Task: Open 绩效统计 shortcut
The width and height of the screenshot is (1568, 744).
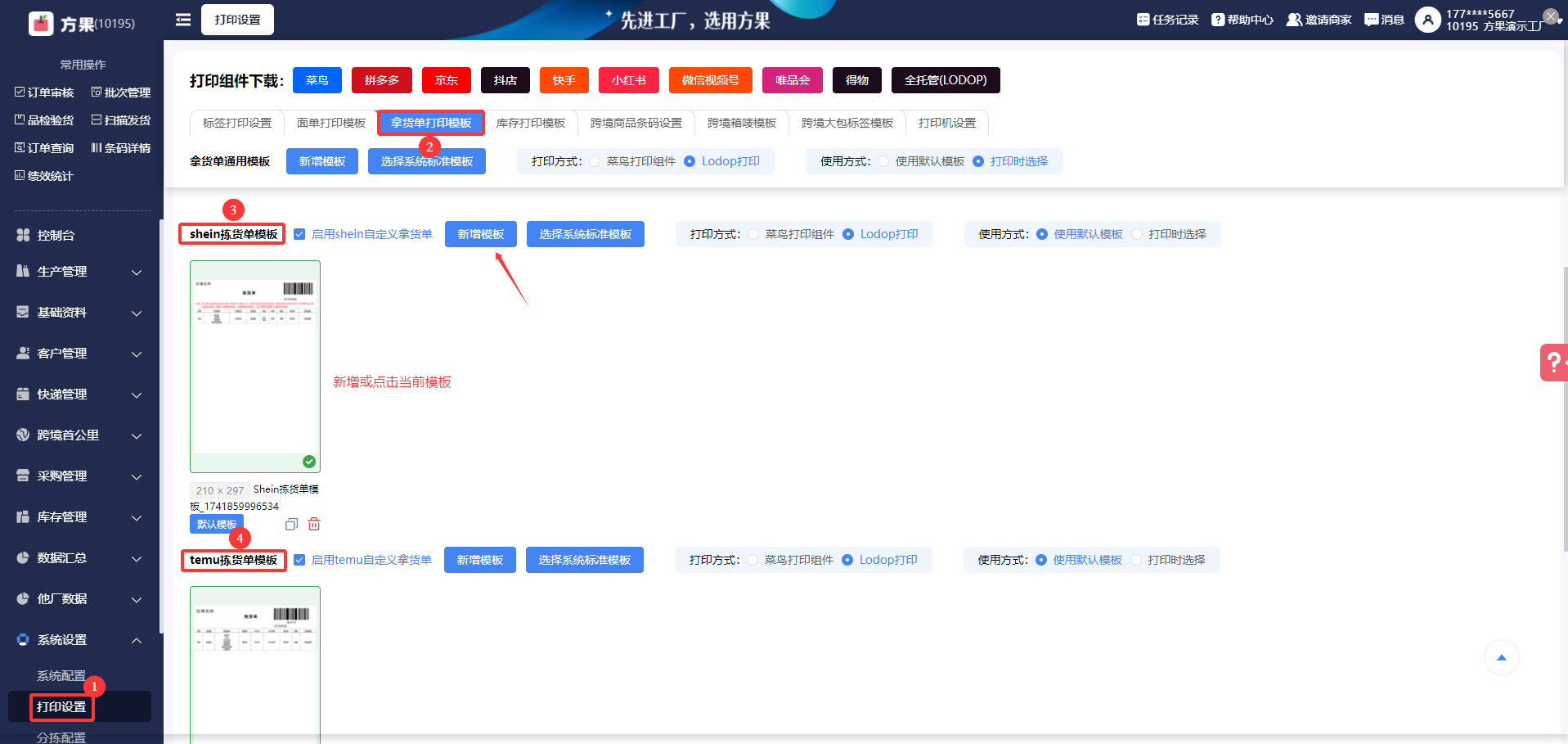Action: pos(44,176)
